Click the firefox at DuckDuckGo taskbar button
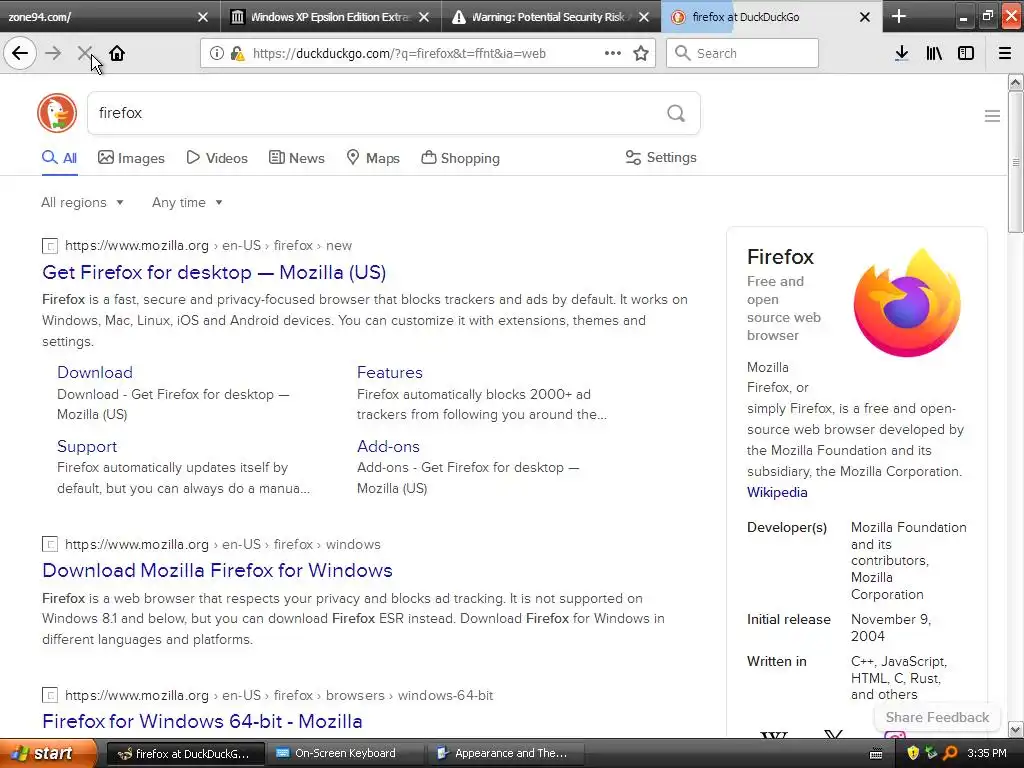The width and height of the screenshot is (1024, 768). (x=185, y=753)
